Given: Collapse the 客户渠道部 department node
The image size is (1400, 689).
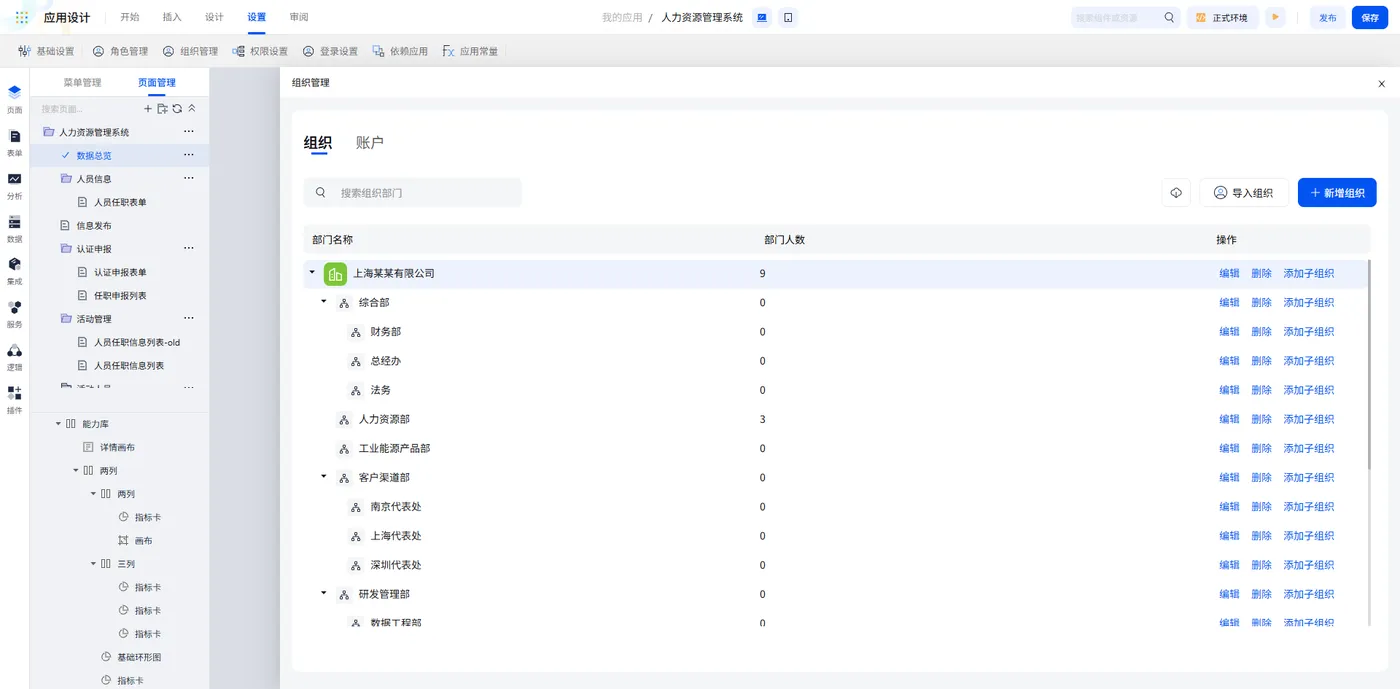Looking at the screenshot, I should [323, 476].
